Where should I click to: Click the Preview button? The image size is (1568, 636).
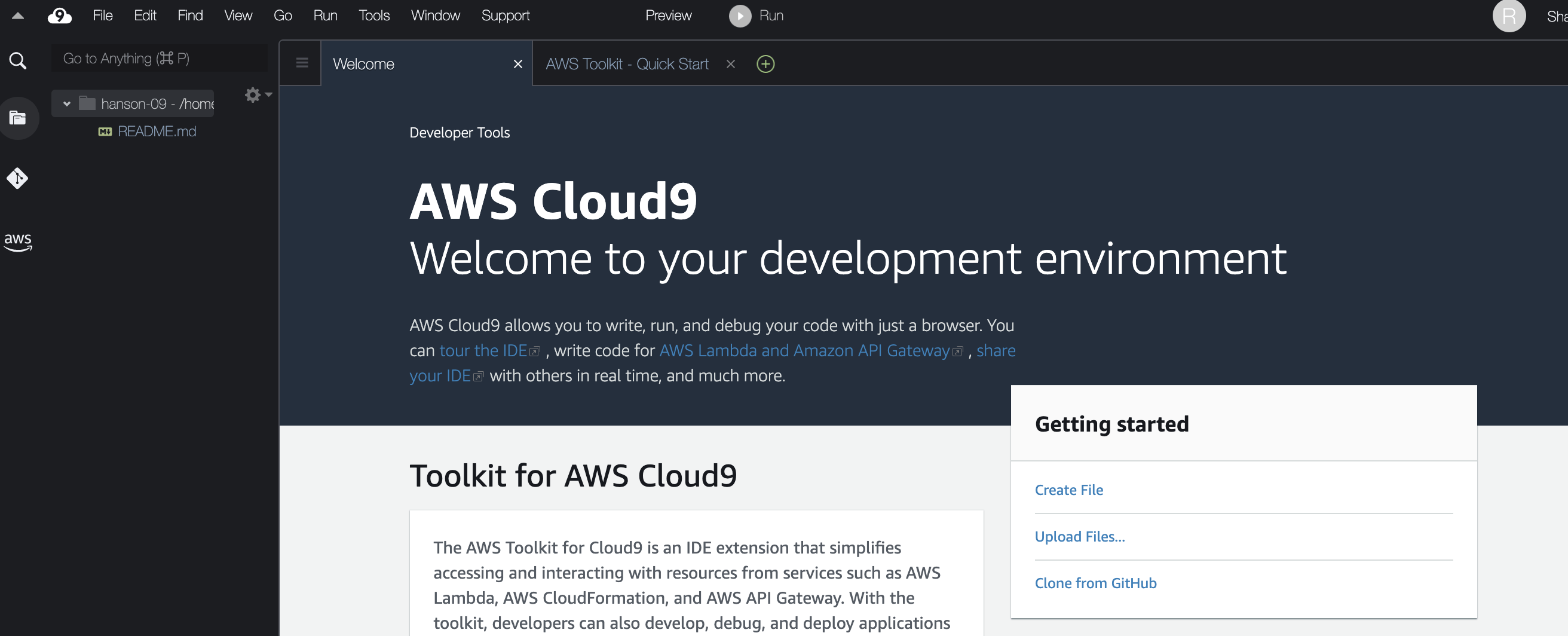coord(667,16)
